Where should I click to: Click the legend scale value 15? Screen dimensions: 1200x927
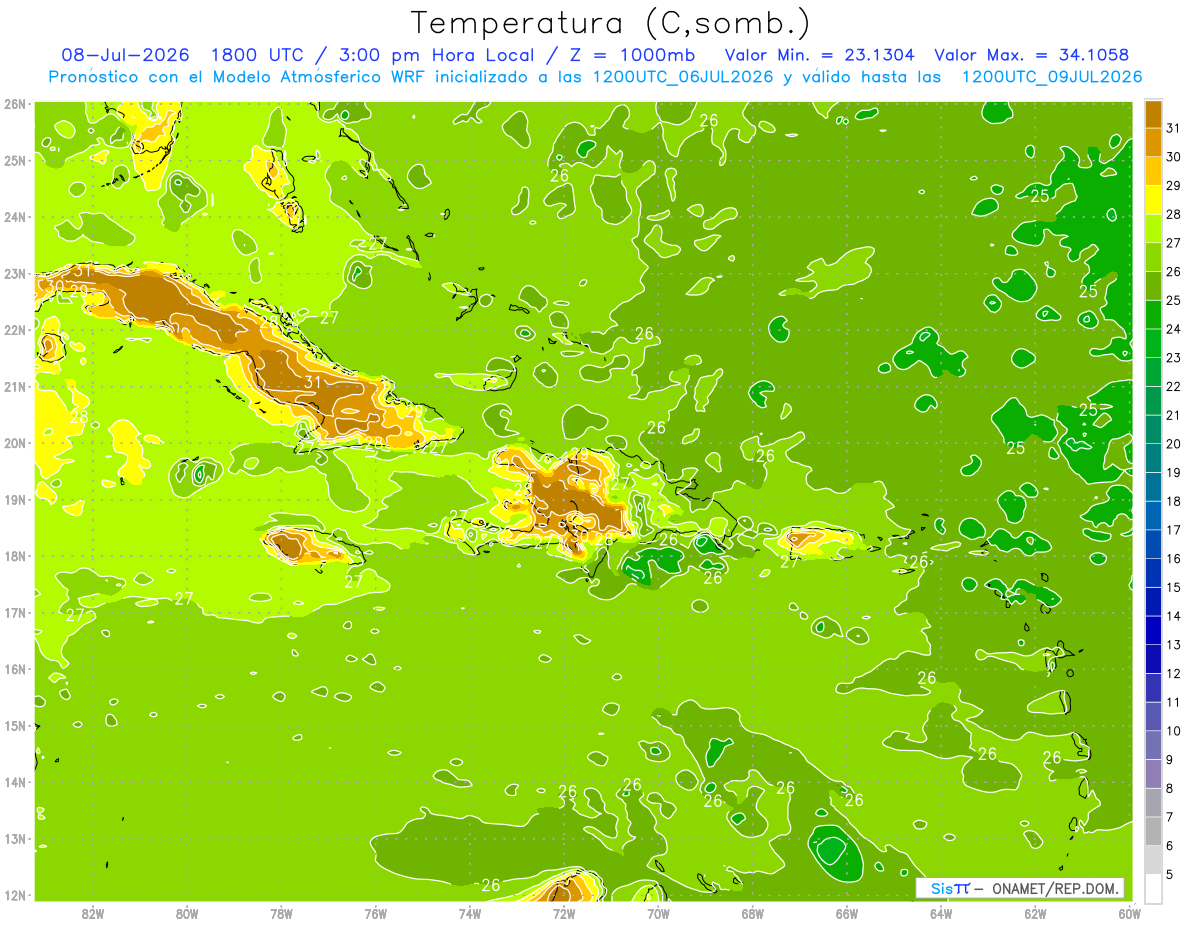(1174, 588)
